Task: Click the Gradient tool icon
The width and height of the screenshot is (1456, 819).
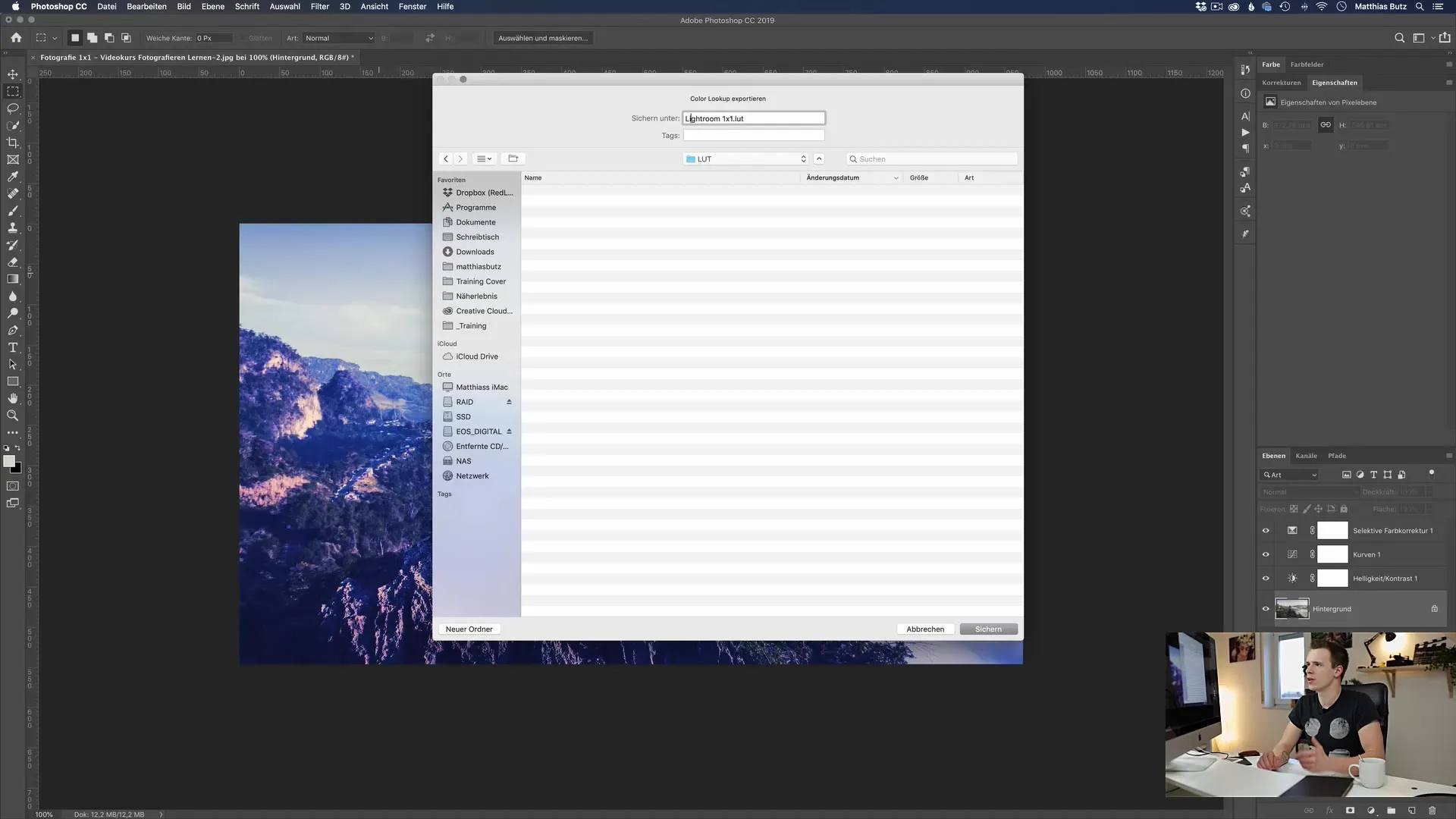Action: coord(13,279)
